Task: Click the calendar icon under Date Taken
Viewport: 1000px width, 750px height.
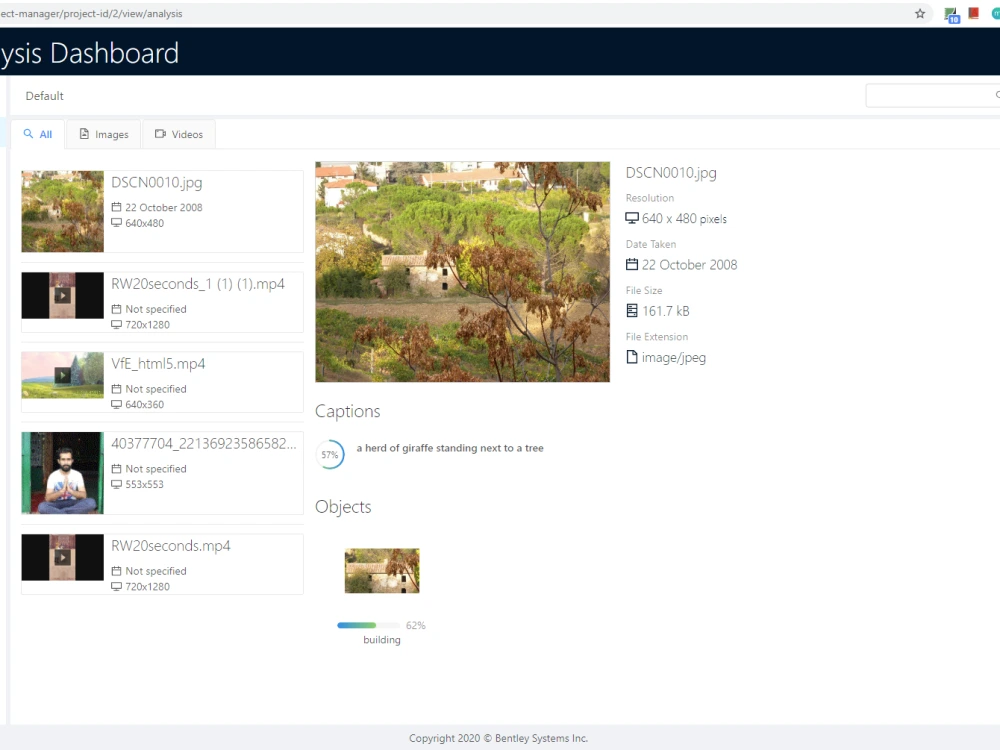Action: pos(632,265)
